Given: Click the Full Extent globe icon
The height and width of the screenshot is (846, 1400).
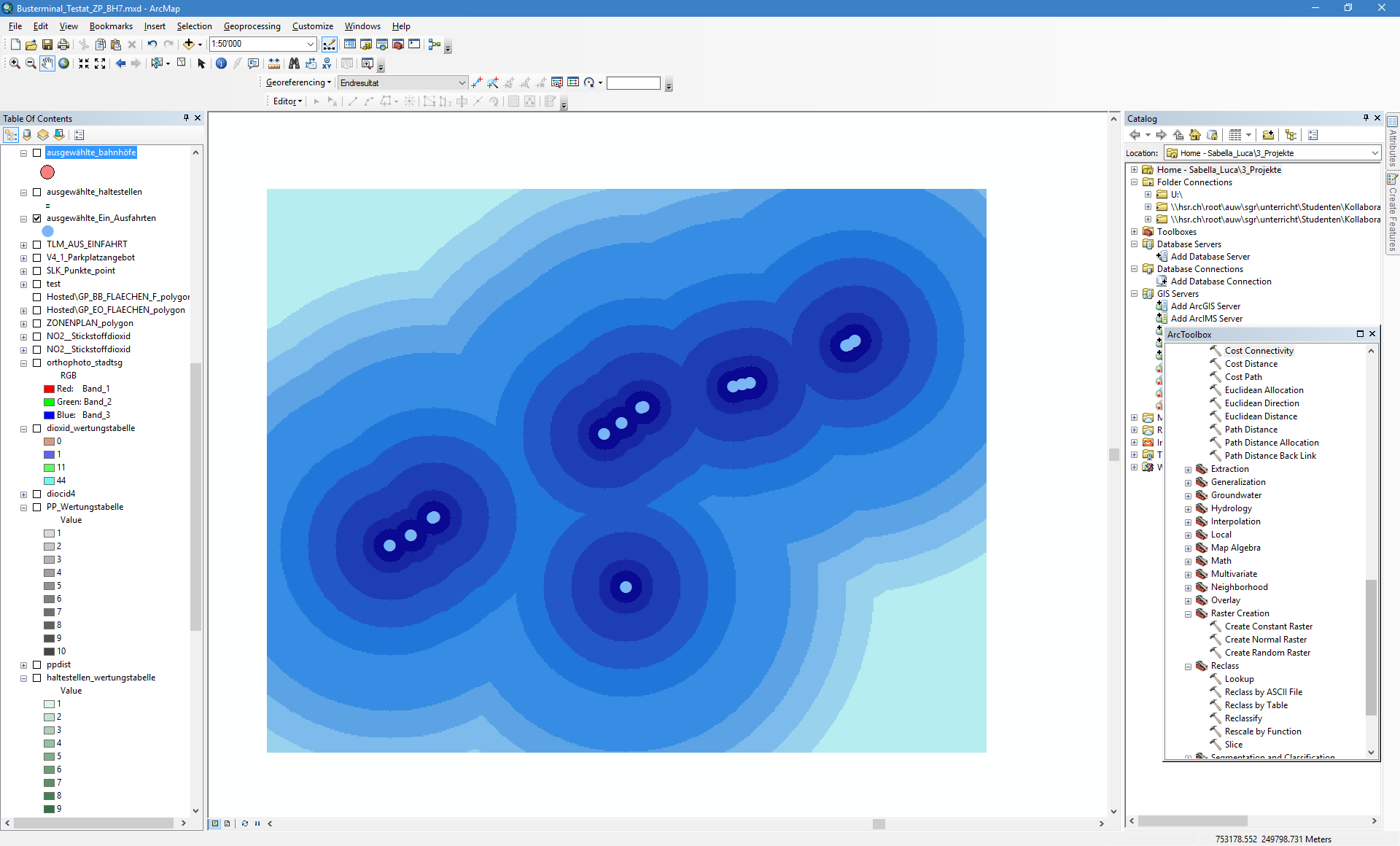Looking at the screenshot, I should point(64,63).
